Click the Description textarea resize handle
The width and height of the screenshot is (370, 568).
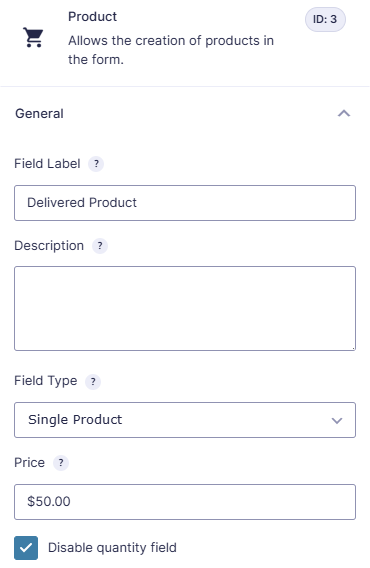click(353, 348)
